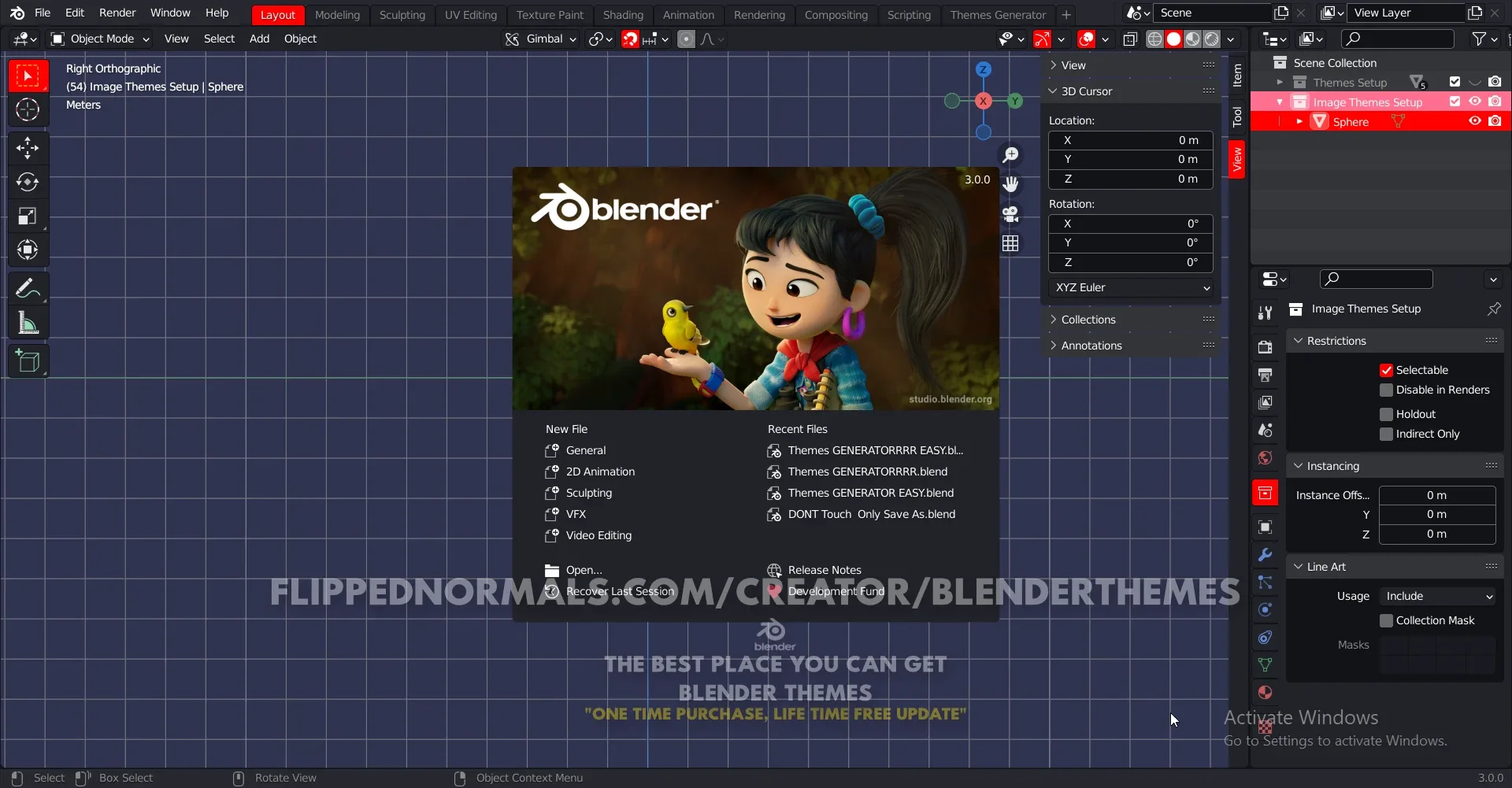Pick the Annotate pencil tool
The image size is (1512, 788).
tap(28, 288)
